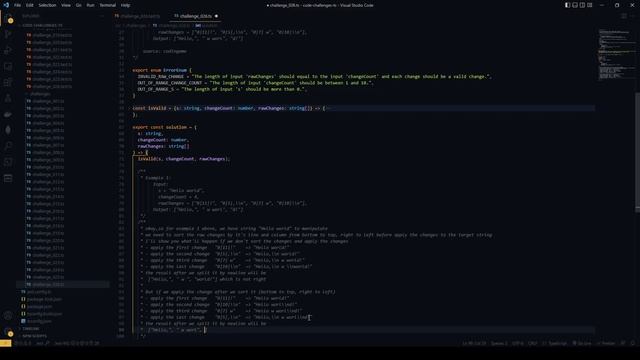Open the TypeScript language mode selector
Screen dimensions: 640x360
[x=558, y=343]
